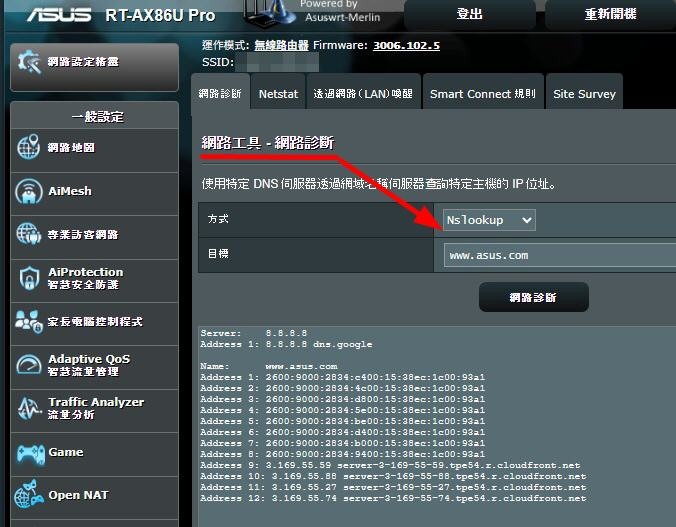Click the 網路設定精靈 wizard icon
The image size is (676, 527).
click(x=29, y=63)
